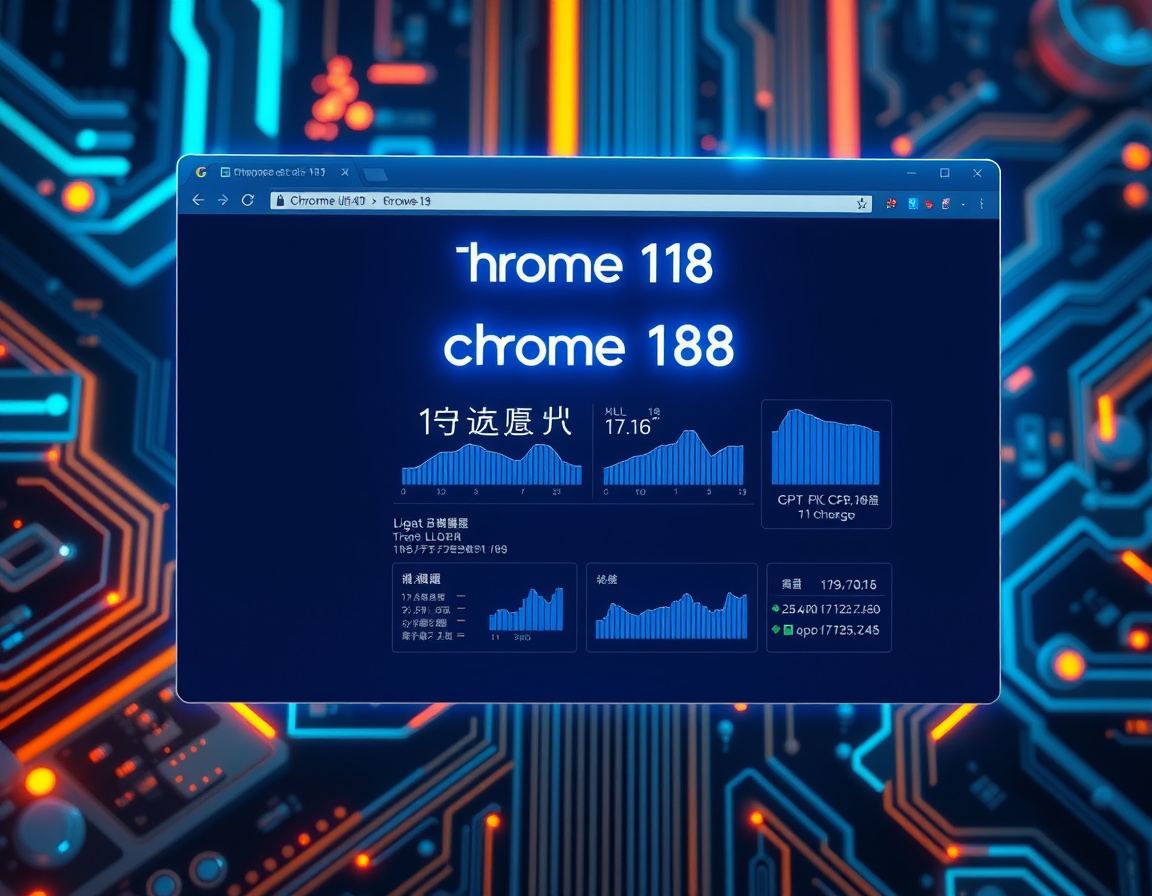Open the small dropdown arrow beside the extensions

click(x=963, y=205)
